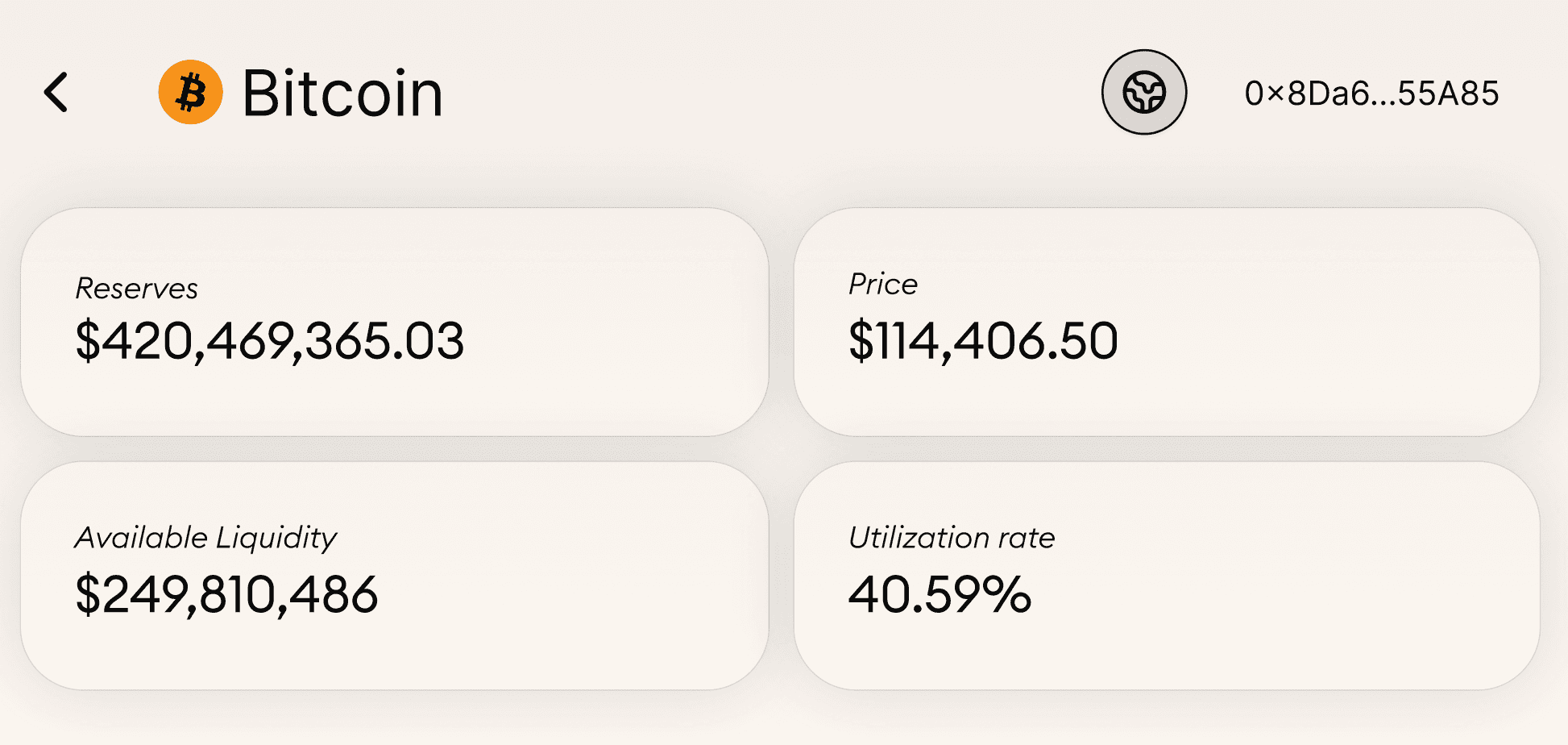Click the orange Bitcoin logo icon
Image resolution: width=1568 pixels, height=745 pixels.
click(190, 92)
